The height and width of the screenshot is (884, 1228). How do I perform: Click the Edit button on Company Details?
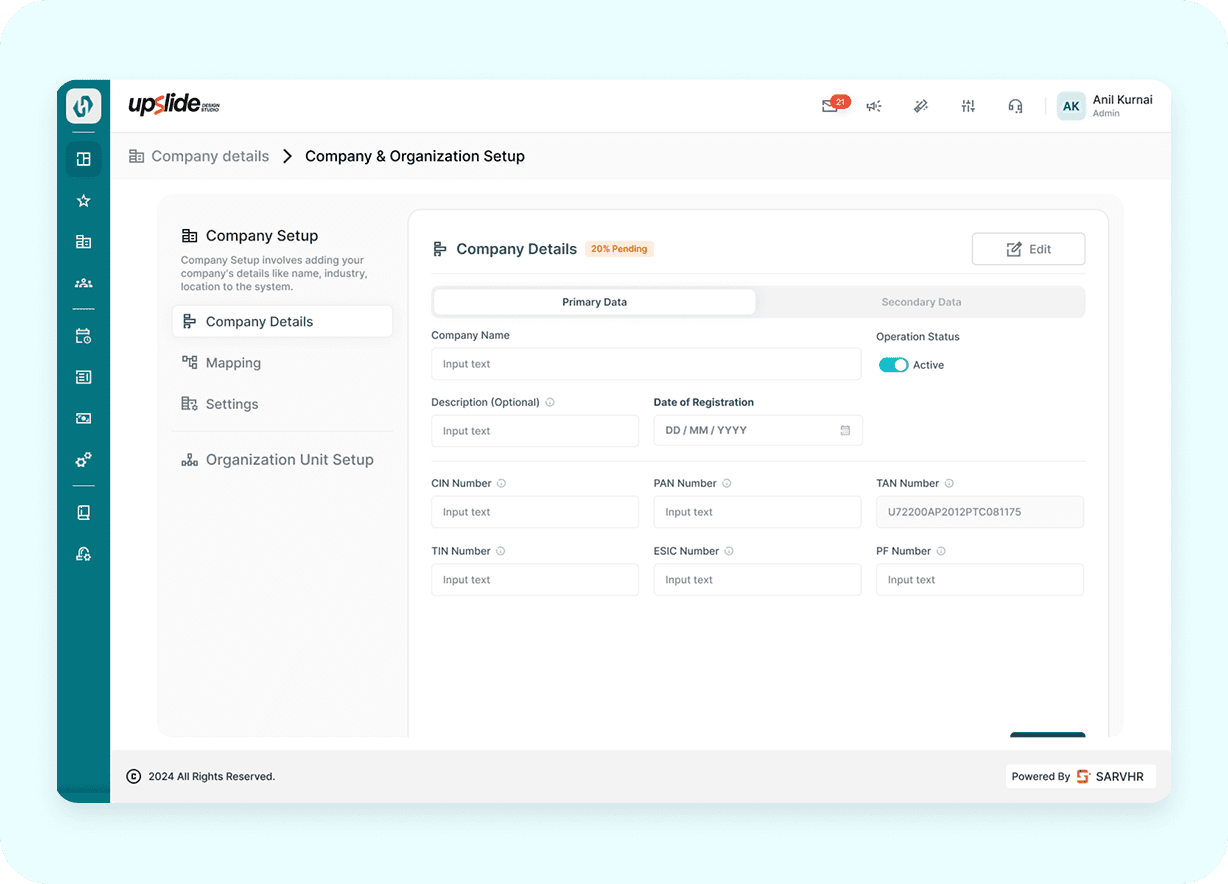coord(1028,248)
